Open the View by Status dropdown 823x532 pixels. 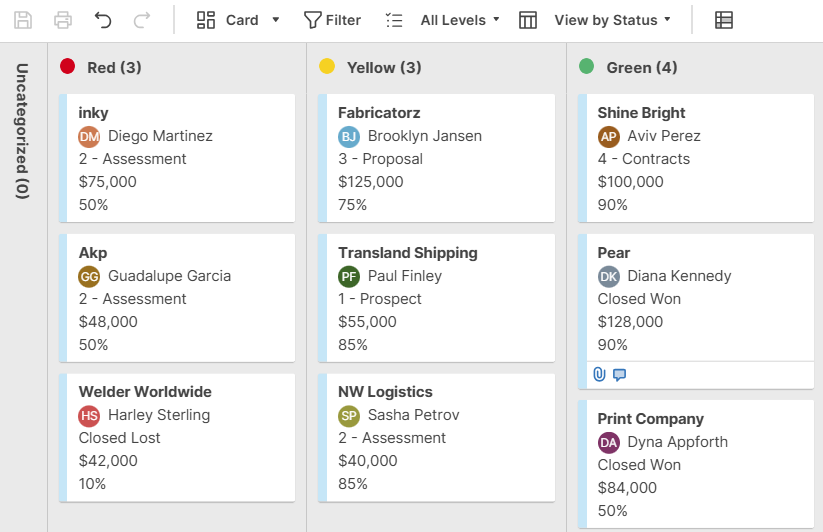coord(612,20)
